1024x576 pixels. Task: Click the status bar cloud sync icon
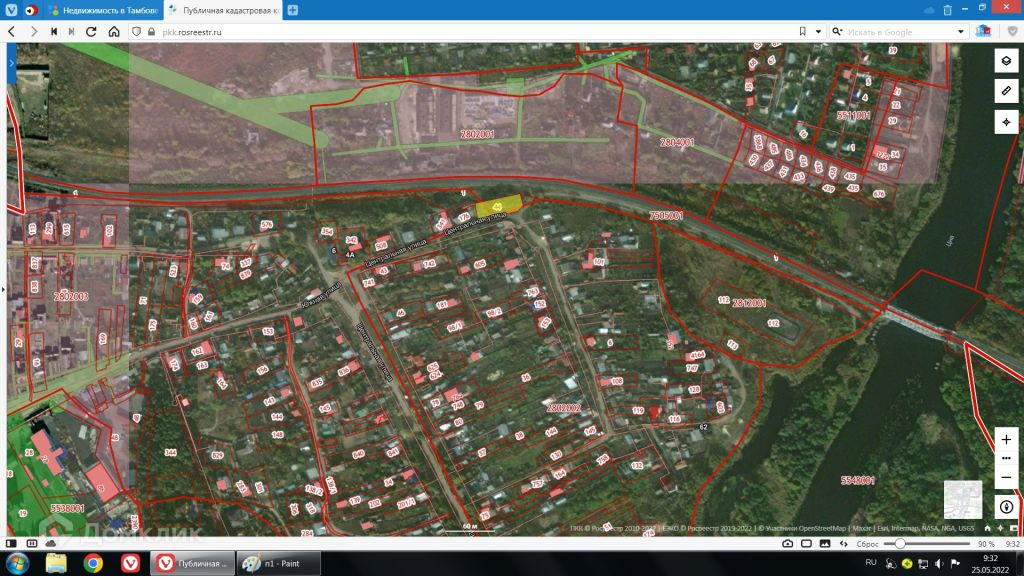tap(51, 543)
